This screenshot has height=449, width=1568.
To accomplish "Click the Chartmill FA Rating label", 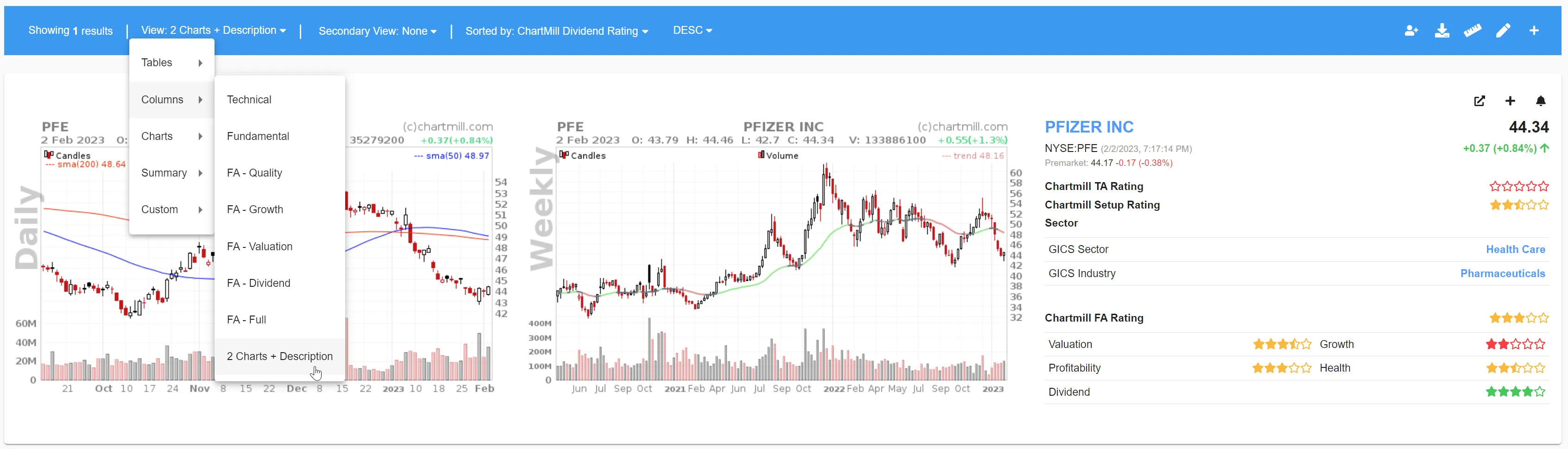I will (x=1094, y=318).
